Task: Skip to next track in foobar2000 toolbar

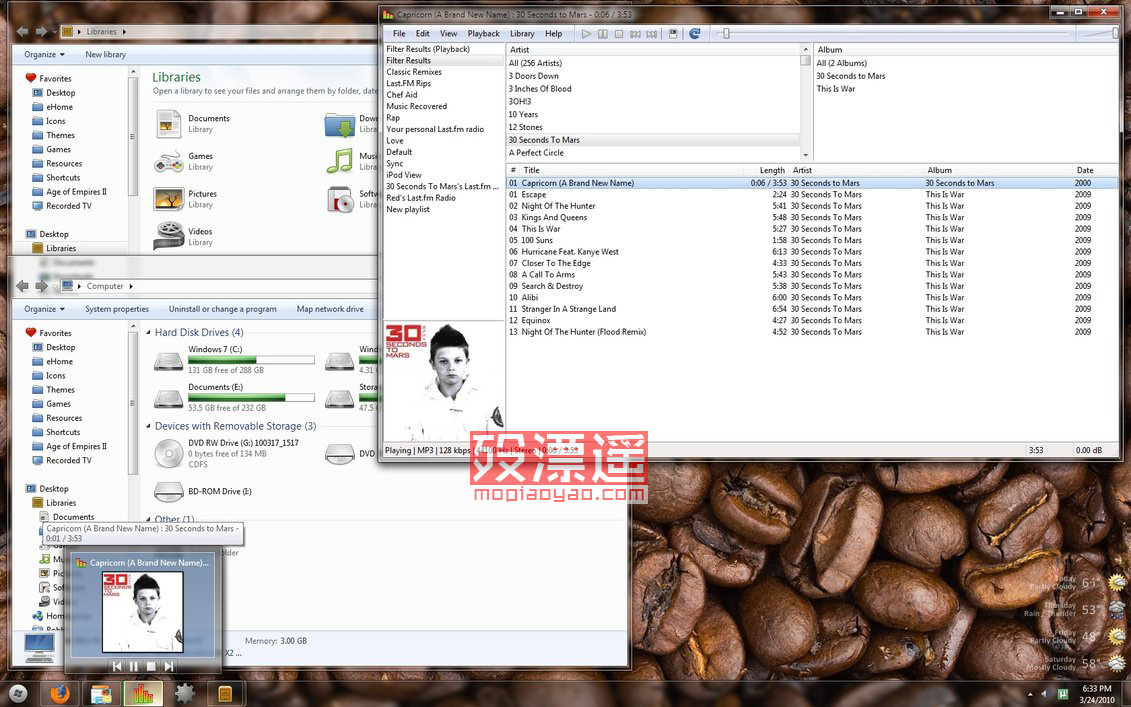Action: tap(652, 34)
